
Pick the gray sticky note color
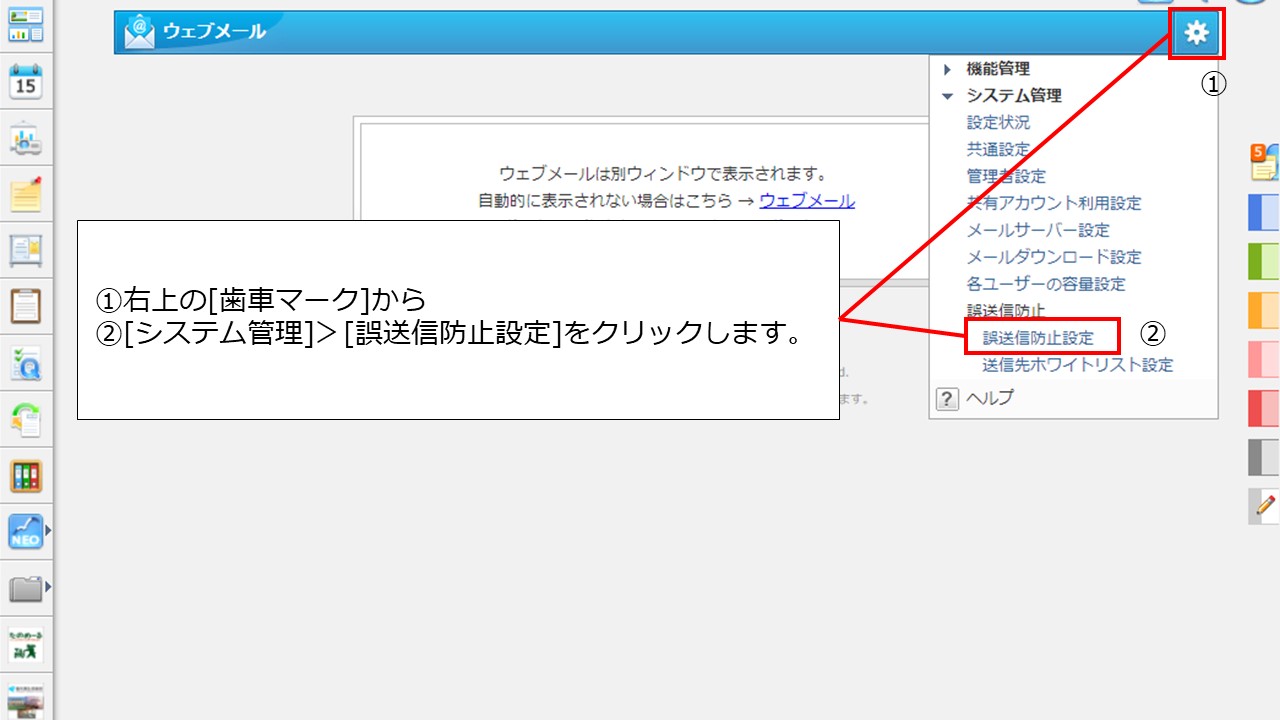click(1264, 457)
